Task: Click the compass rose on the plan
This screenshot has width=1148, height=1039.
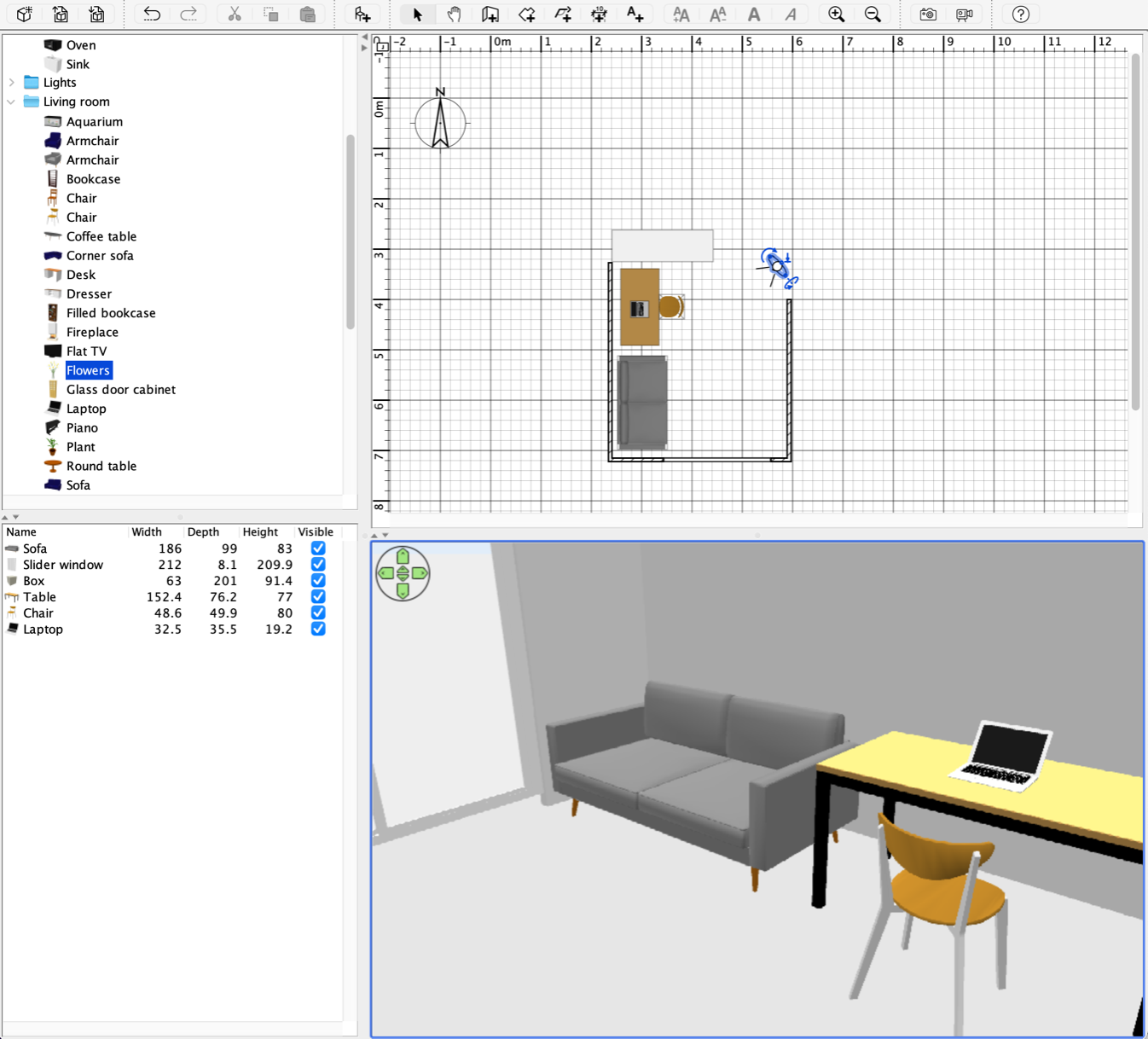Action: [440, 122]
